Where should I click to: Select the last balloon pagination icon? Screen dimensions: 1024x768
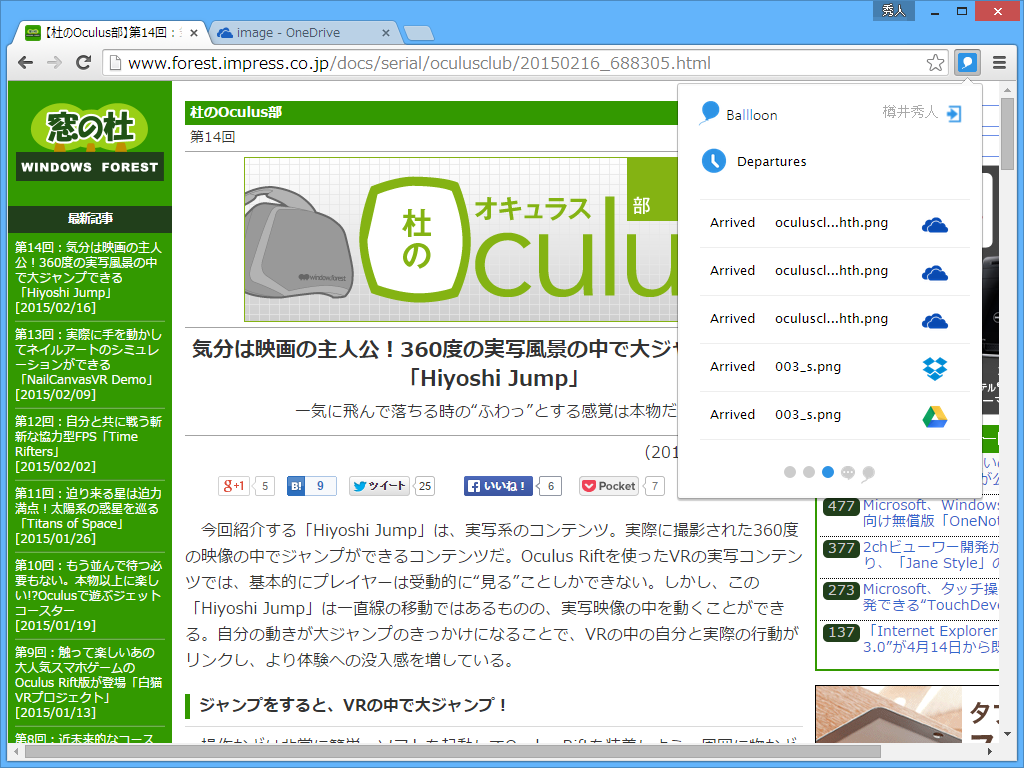point(868,473)
